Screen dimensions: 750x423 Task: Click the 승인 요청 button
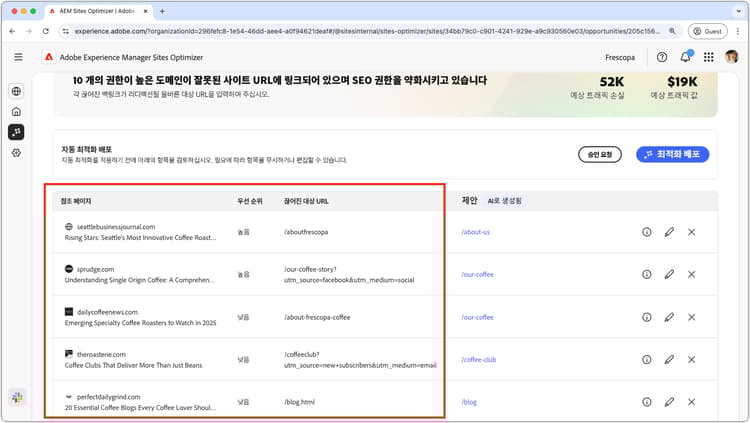coord(600,155)
